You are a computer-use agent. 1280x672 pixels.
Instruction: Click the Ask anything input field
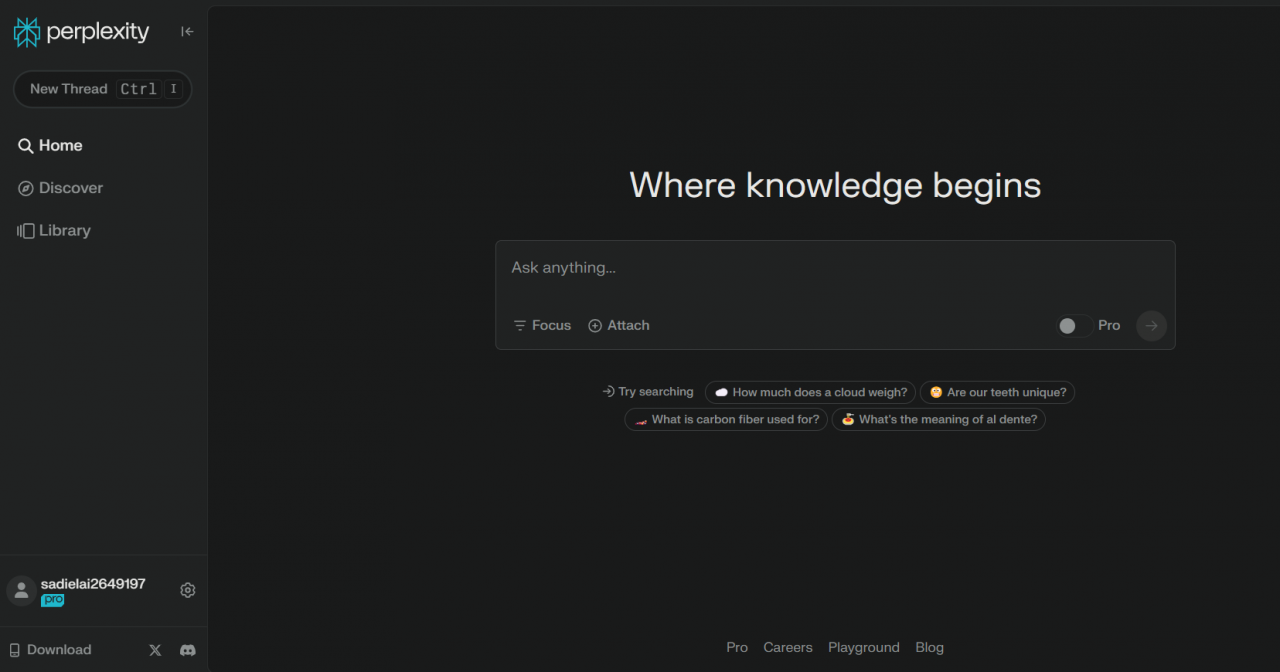click(x=834, y=268)
